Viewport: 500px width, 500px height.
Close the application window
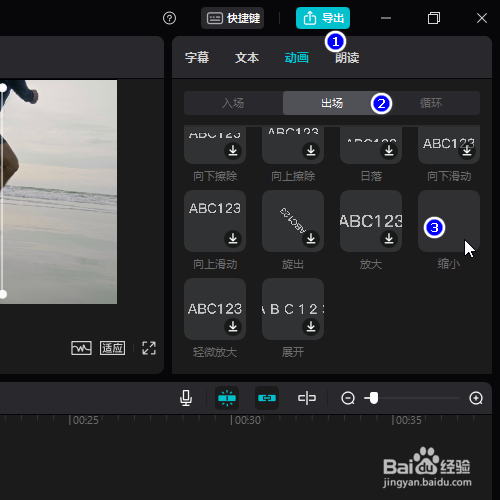(482, 18)
